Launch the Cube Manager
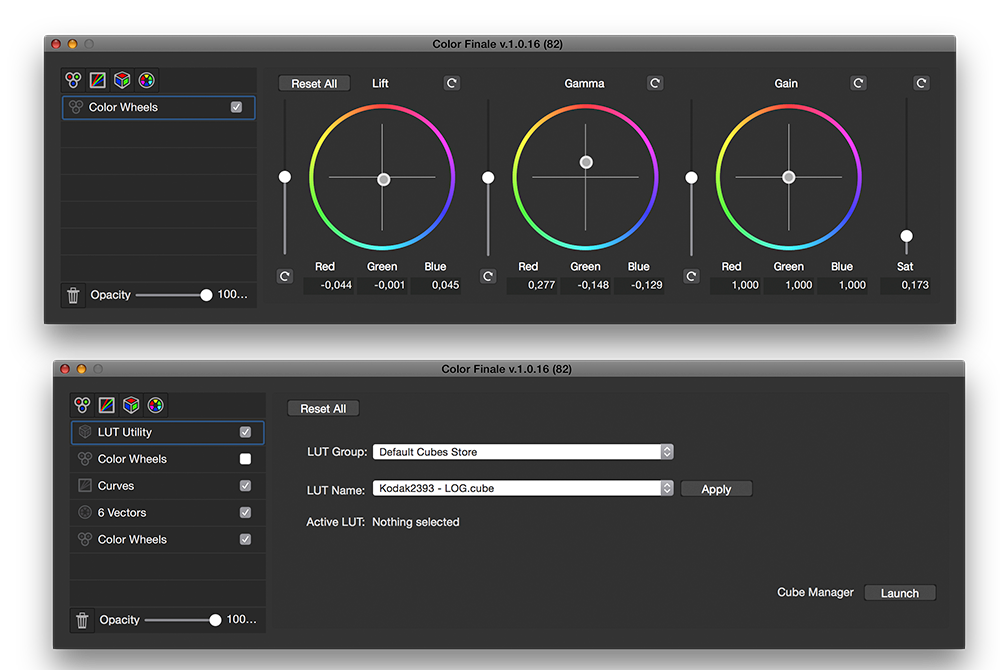This screenshot has height=670, width=1000. (899, 593)
